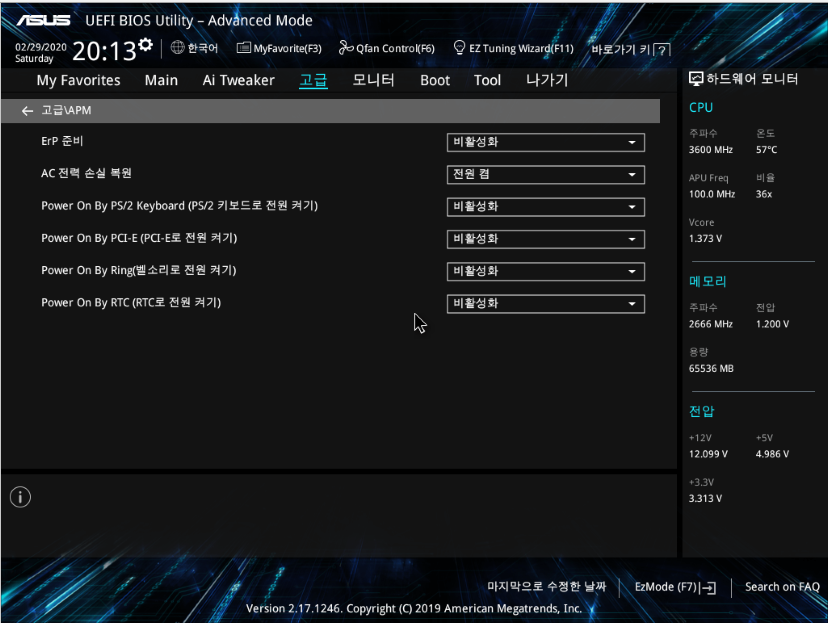
Task: Click +5V reading 4.986 V
Action: (772, 454)
